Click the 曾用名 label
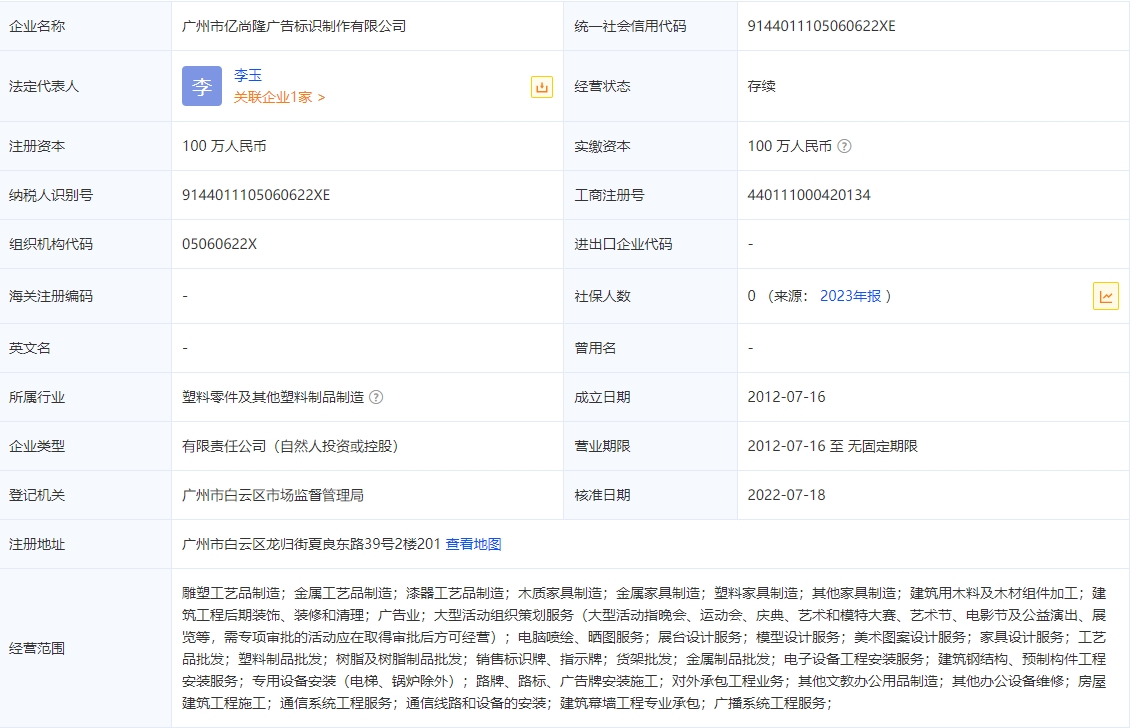 click(x=595, y=348)
